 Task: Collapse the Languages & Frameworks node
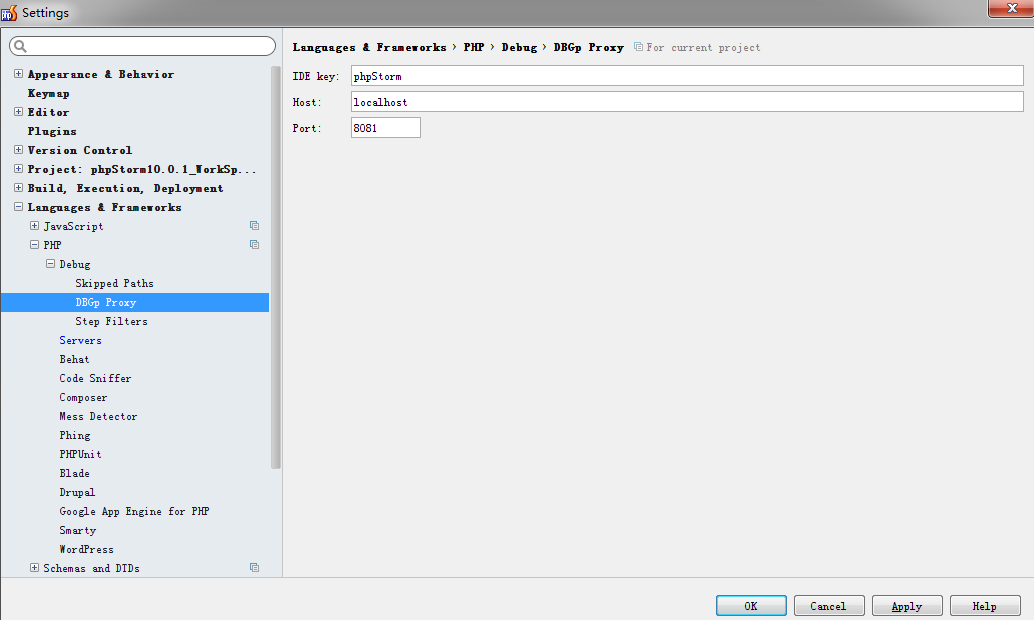click(18, 207)
